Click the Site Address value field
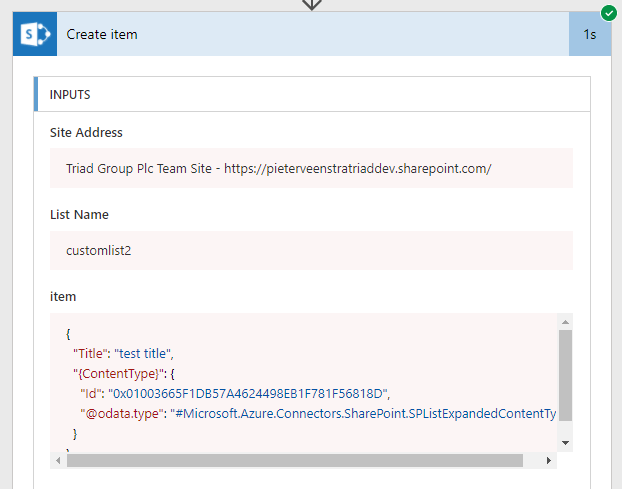Screen dimensions: 622x489 click(311, 168)
